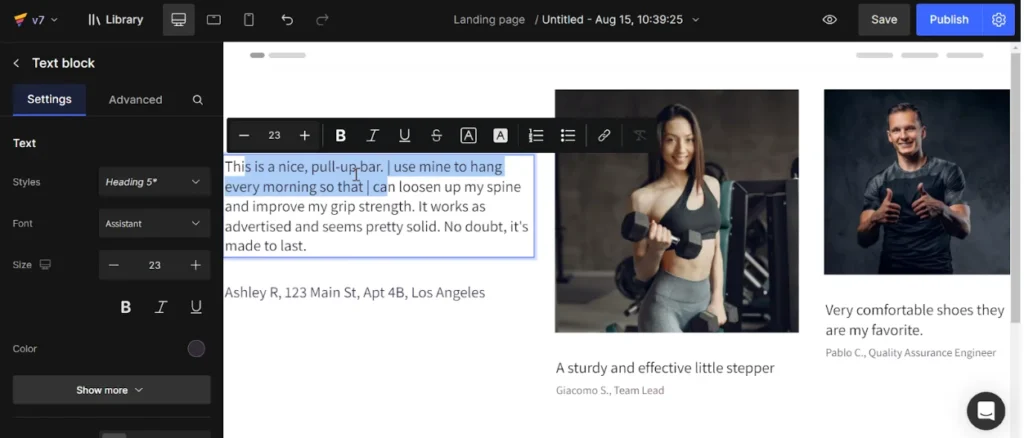1024x438 pixels.
Task: Increase font size in sidebar Size stepper
Action: [196, 265]
